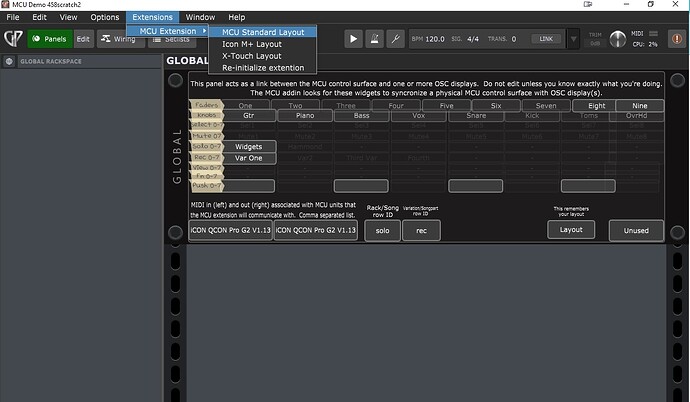Click the empty Push 0-7 widget under Toms
The image size is (690, 402).
click(588, 186)
